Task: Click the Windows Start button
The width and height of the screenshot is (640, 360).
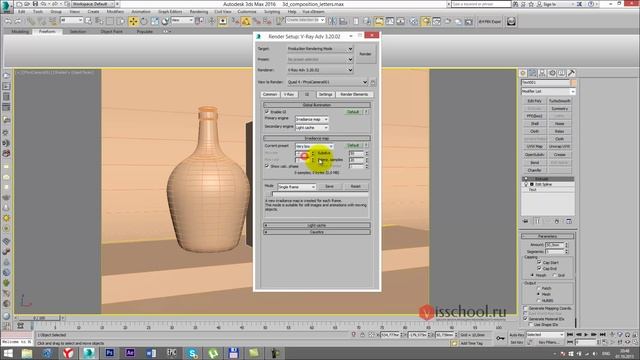Action: (8, 353)
